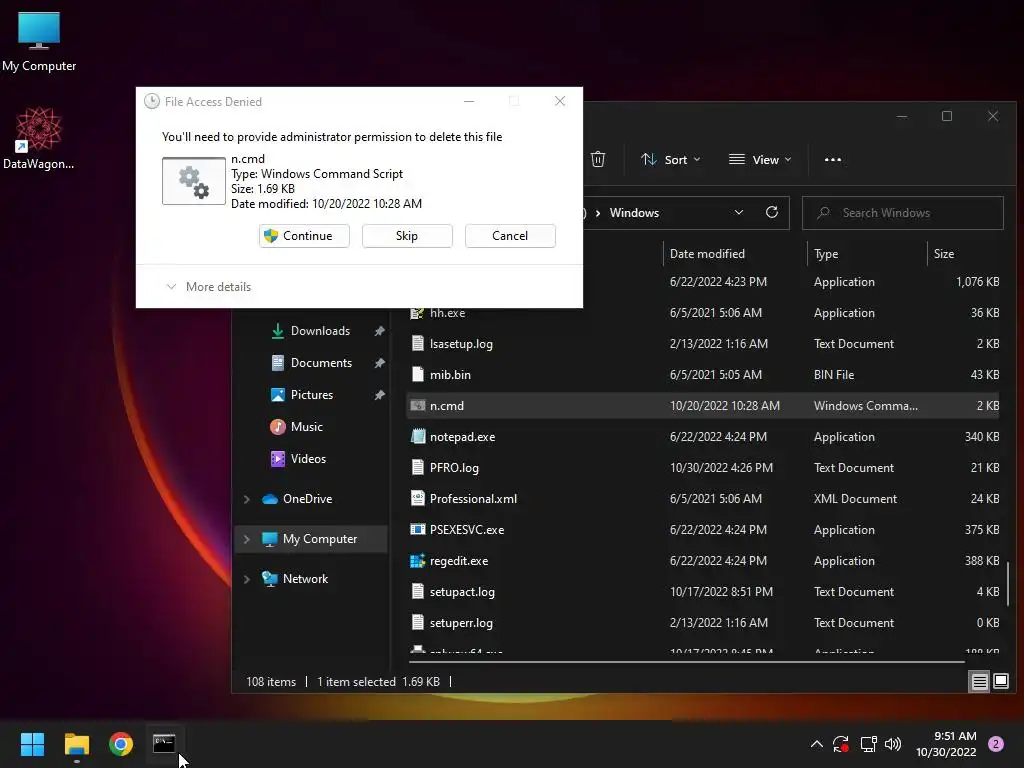Open Downloads in the navigation pane
Viewport: 1024px width, 768px height.
320,331
